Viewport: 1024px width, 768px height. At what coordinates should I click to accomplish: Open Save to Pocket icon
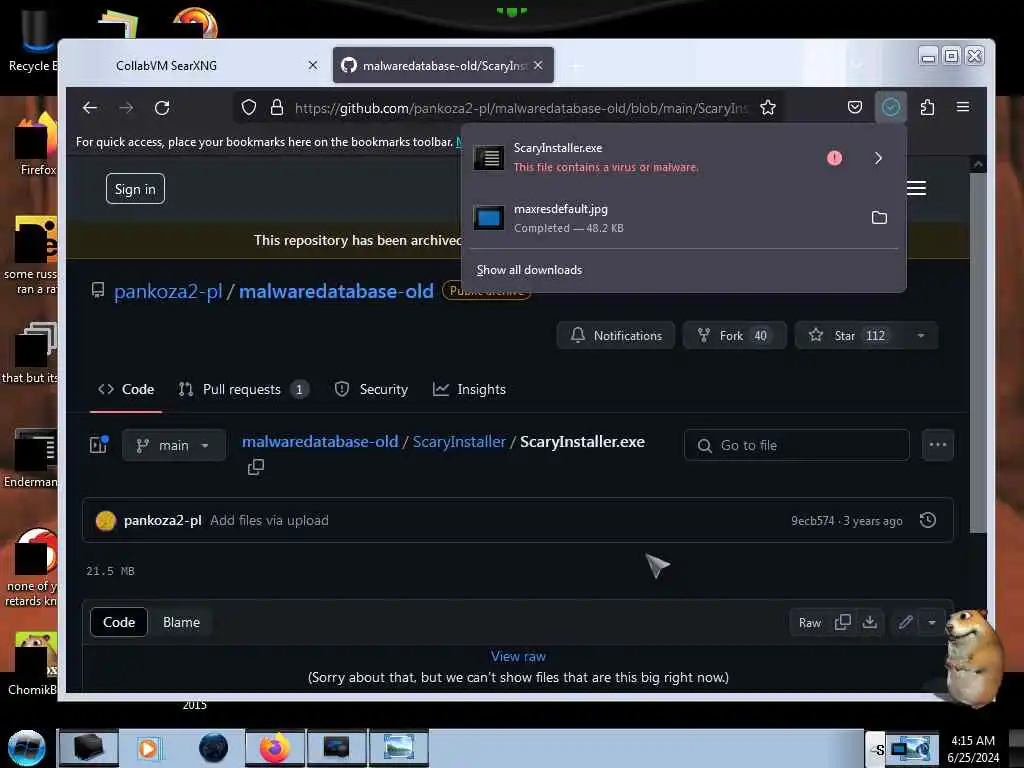(855, 107)
